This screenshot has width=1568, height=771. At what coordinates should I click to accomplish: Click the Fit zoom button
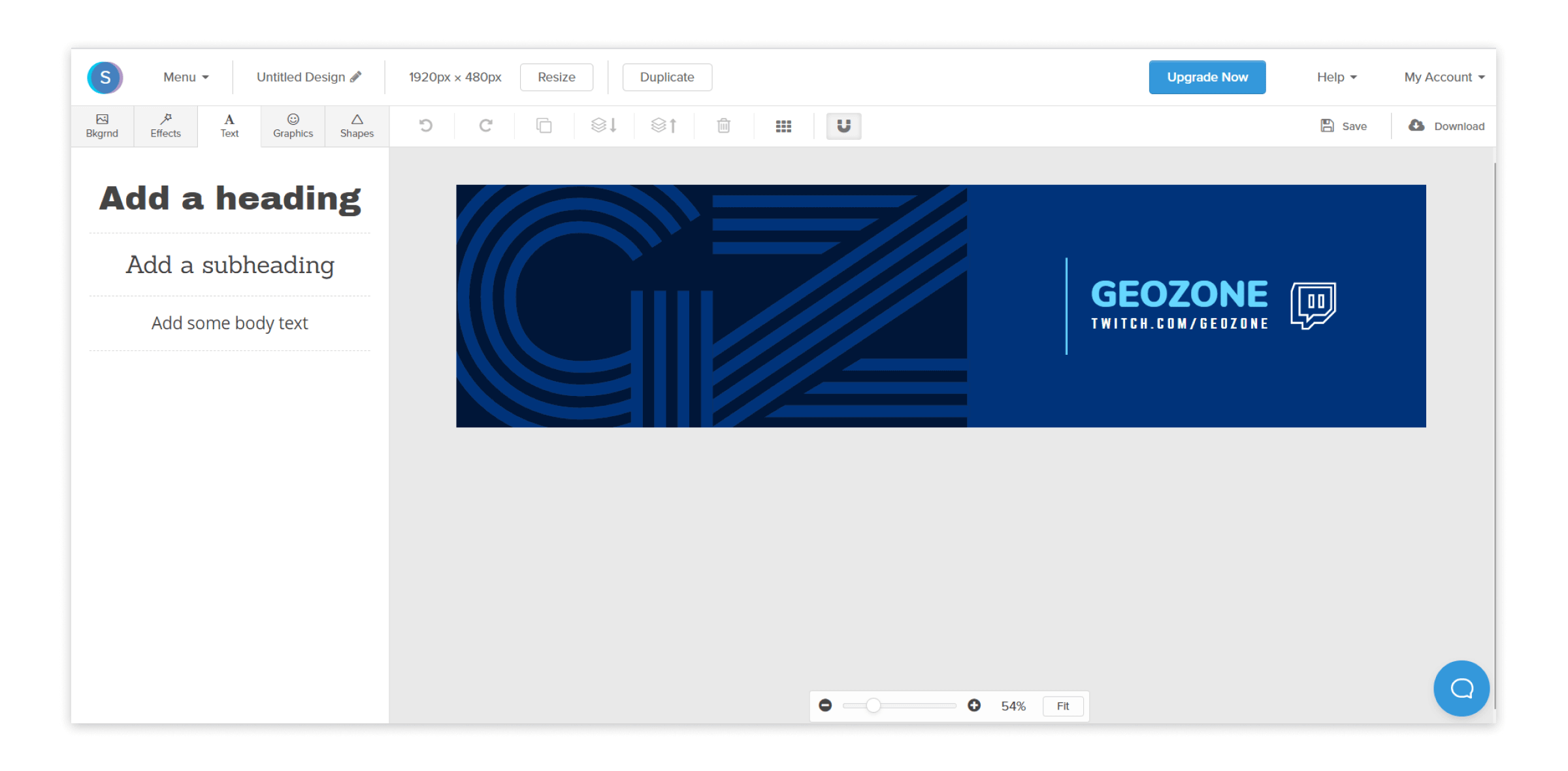tap(1063, 706)
